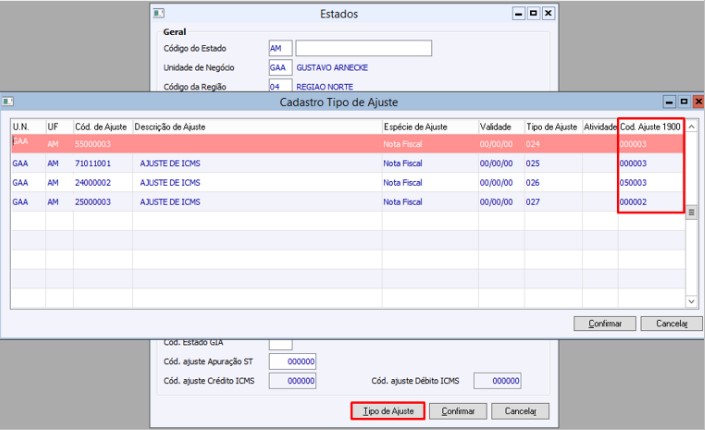Image resolution: width=705 pixels, height=430 pixels.
Task: Click the table scrollbar up arrow
Action: 692,127
